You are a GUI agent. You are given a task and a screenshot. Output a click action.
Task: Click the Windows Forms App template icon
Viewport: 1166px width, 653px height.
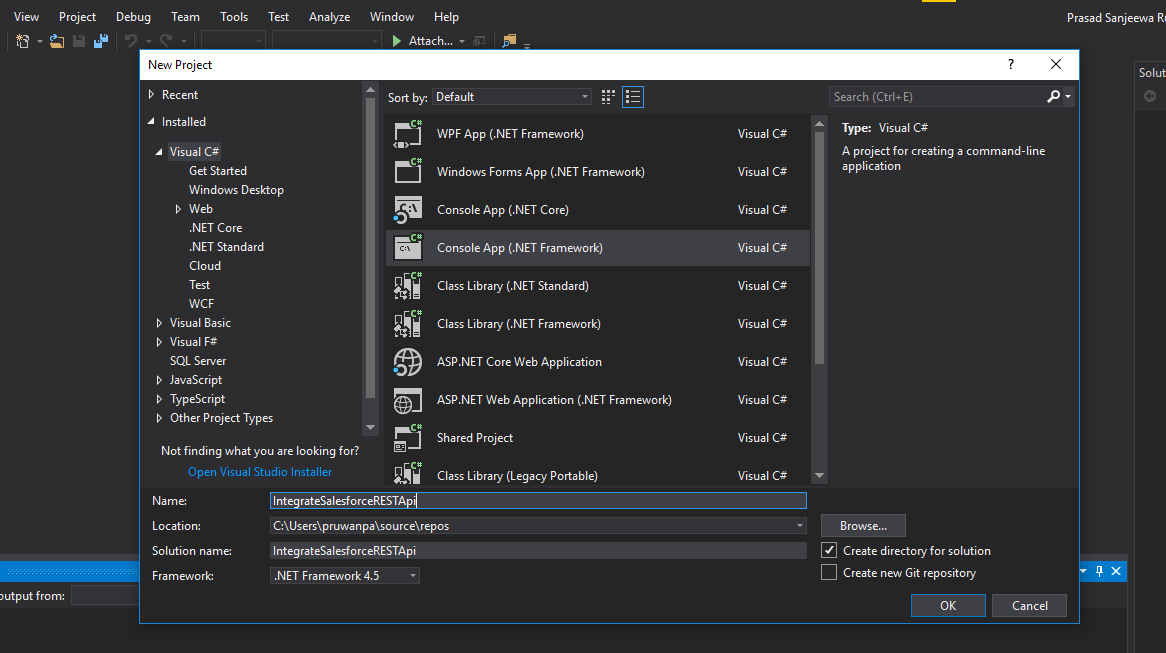tap(408, 172)
